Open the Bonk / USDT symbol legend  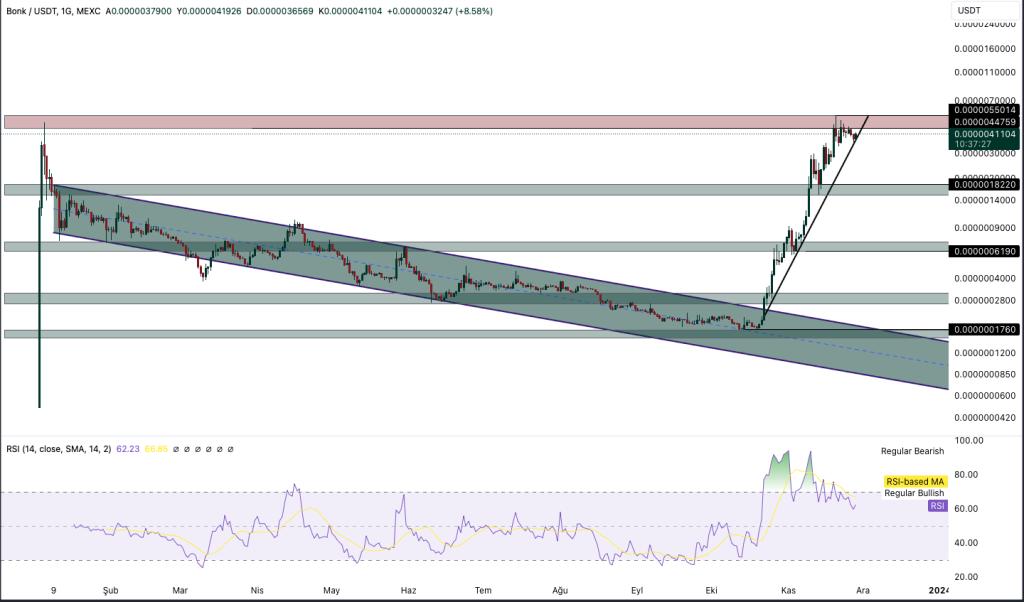coord(30,8)
